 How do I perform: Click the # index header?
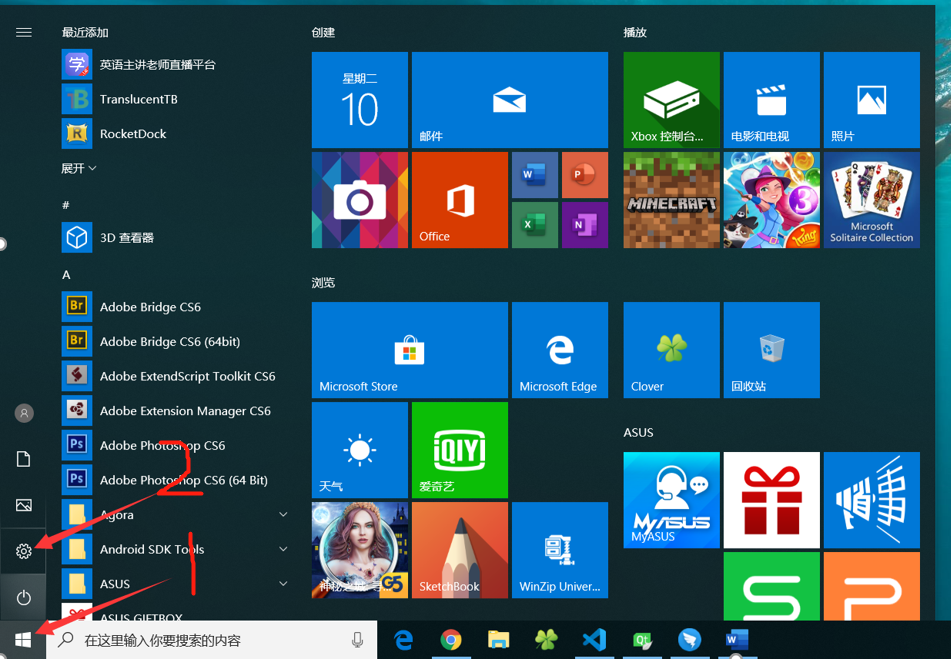point(66,205)
